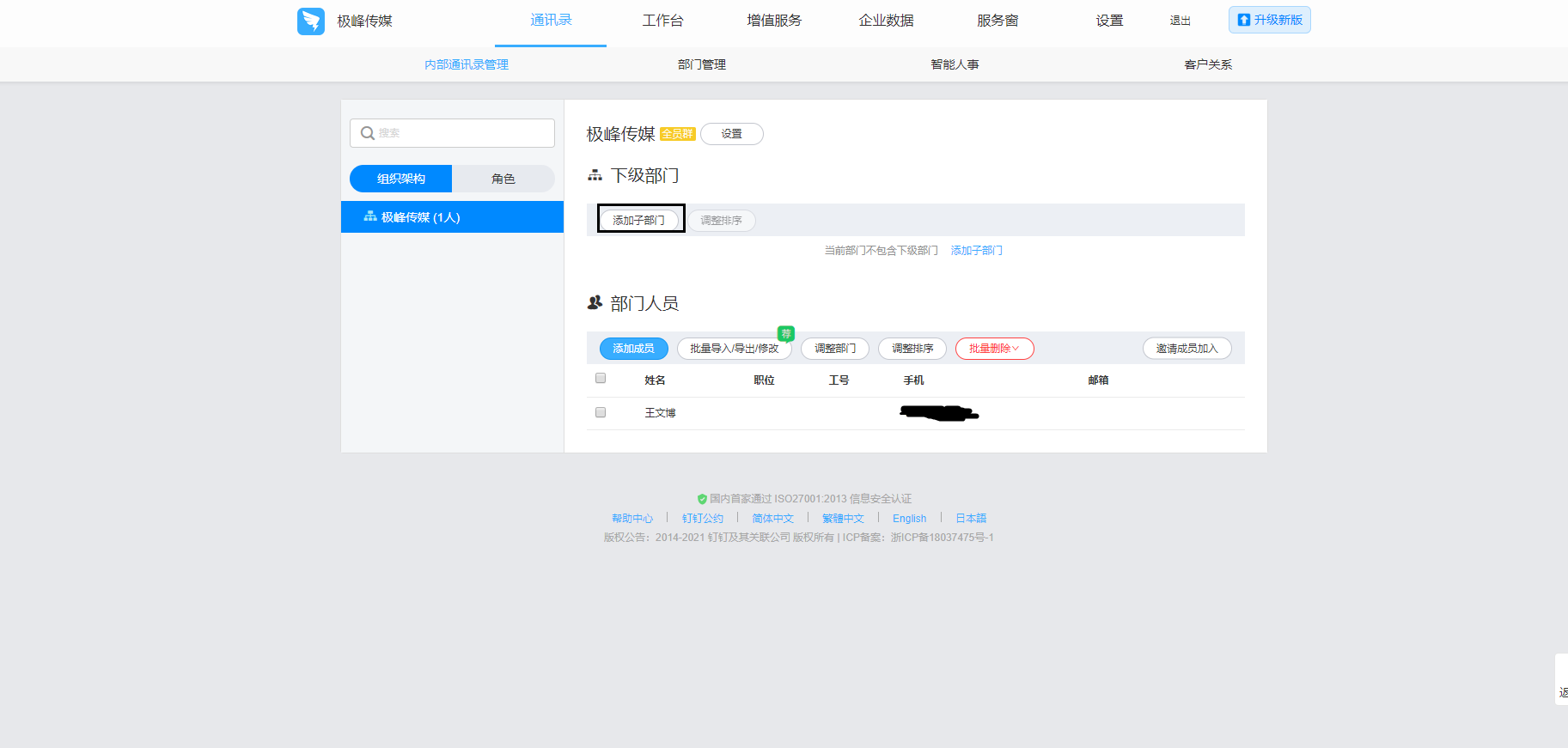Click the search magnifier icon
The height and width of the screenshot is (748, 1568).
click(x=368, y=133)
